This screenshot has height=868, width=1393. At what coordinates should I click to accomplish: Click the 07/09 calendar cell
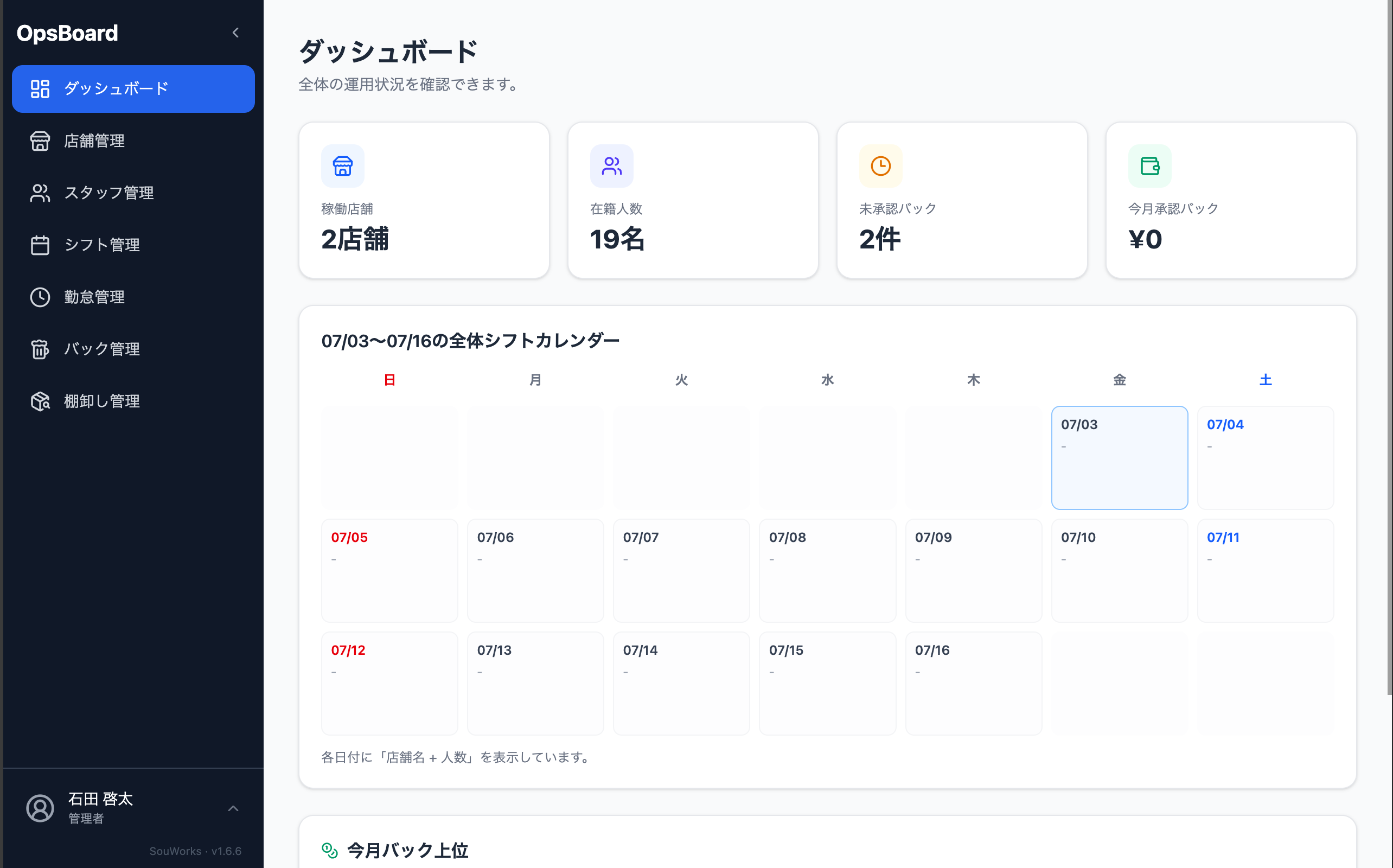[x=974, y=571]
